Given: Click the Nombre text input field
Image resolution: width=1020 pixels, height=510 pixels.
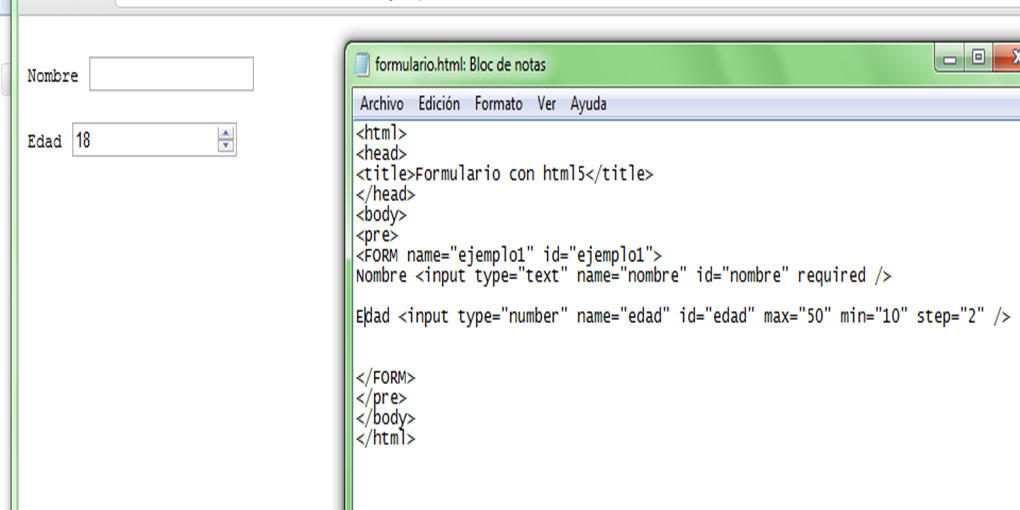Looking at the screenshot, I should point(171,74).
